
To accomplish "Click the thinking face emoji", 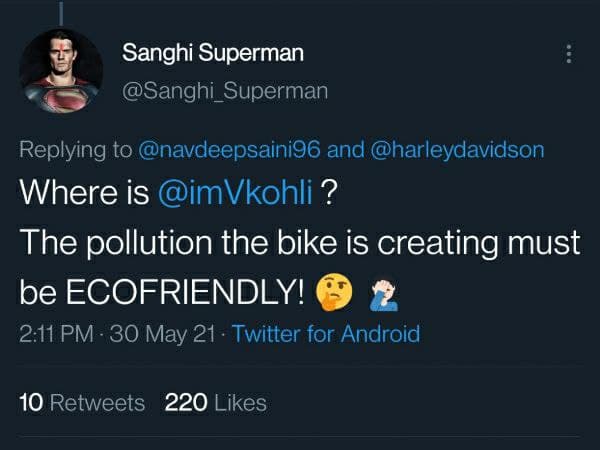I will [335, 291].
